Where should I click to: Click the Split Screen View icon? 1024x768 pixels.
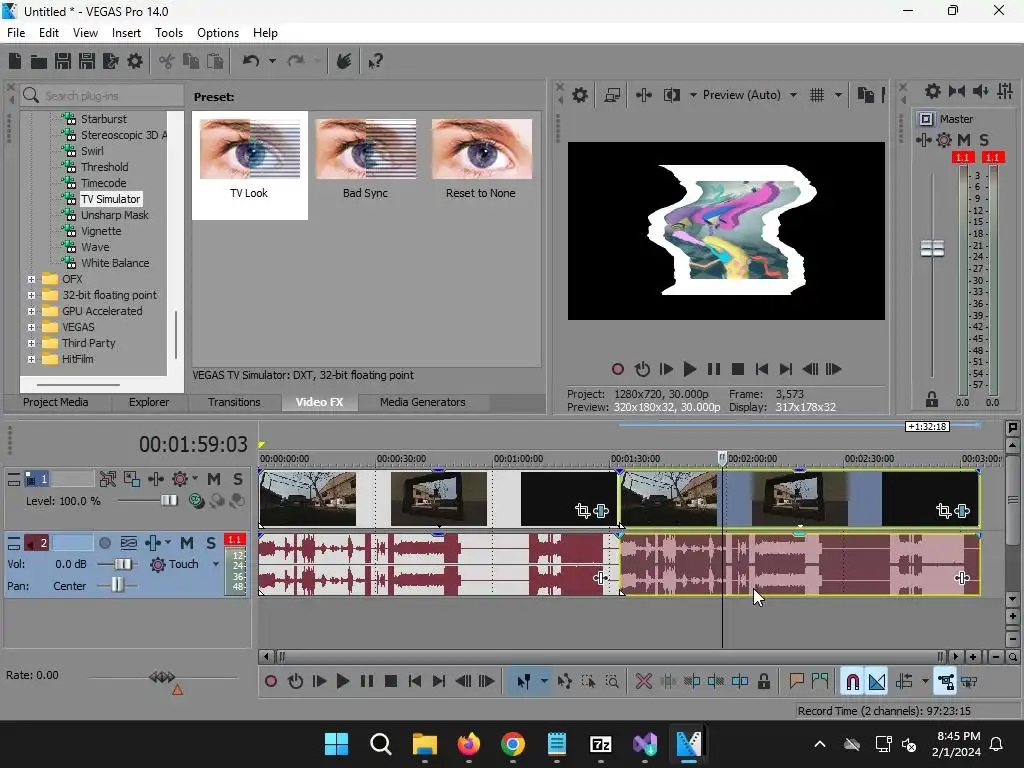pos(671,95)
